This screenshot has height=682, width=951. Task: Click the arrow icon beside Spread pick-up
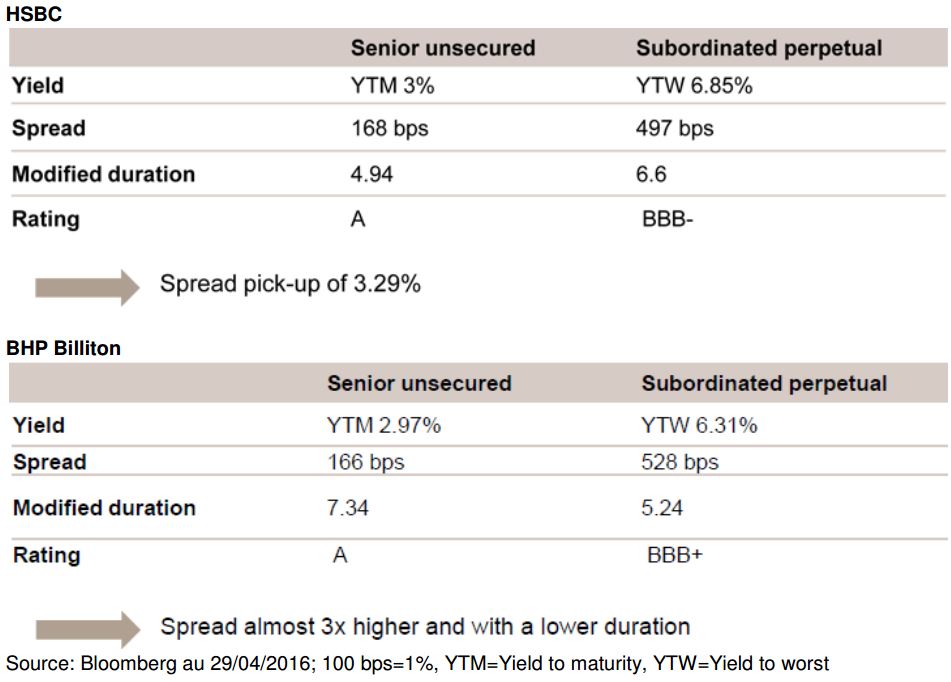(87, 287)
